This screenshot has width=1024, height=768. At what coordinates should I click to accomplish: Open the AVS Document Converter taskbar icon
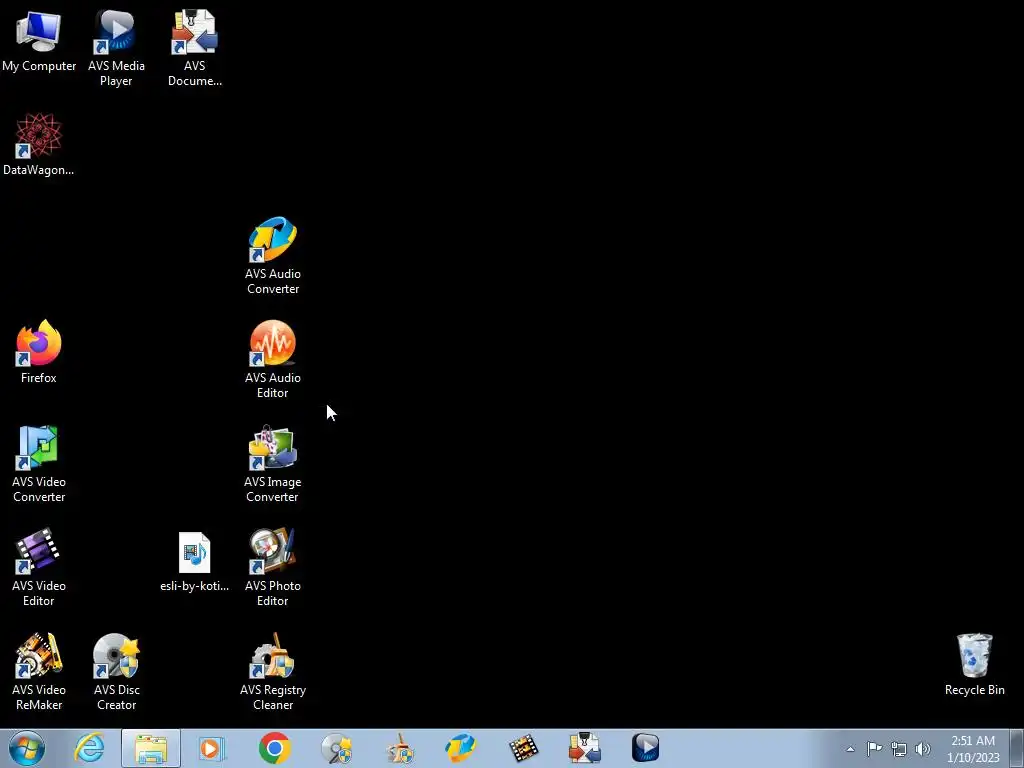(584, 748)
